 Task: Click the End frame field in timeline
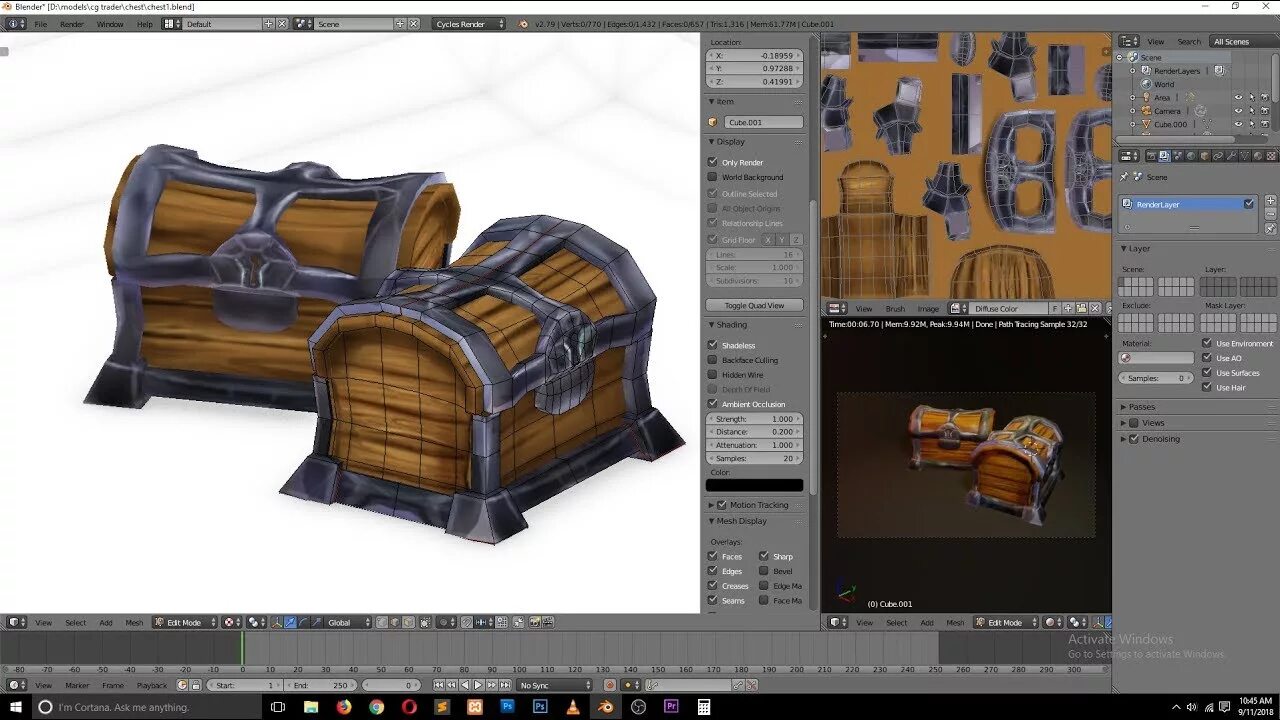click(x=320, y=685)
